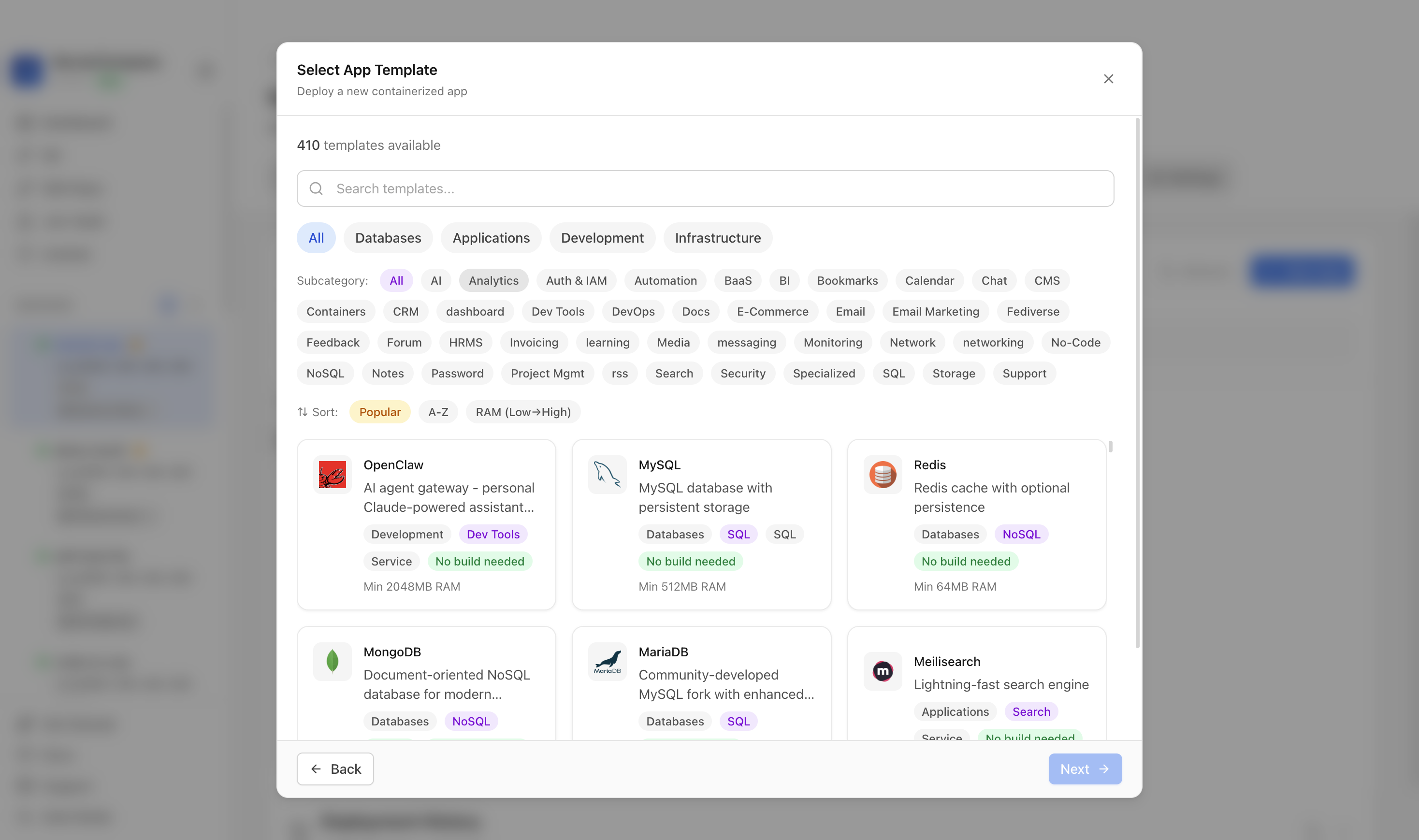Select the MySQL template title

click(x=659, y=465)
